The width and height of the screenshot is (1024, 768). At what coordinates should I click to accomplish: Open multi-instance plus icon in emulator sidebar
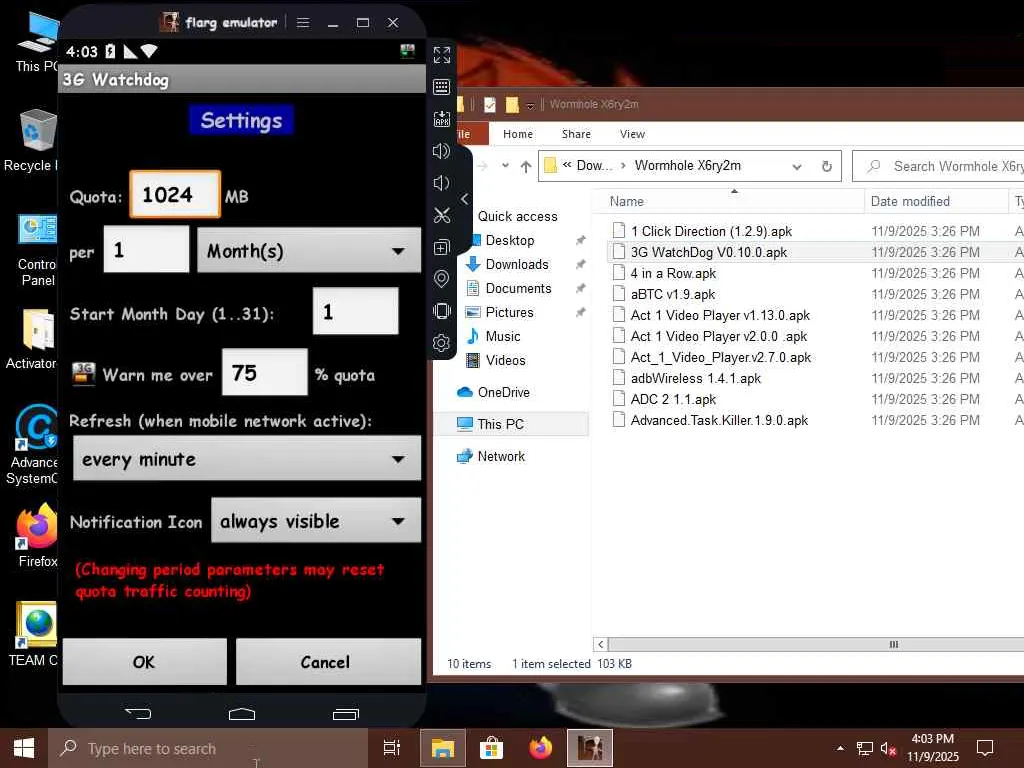(441, 247)
